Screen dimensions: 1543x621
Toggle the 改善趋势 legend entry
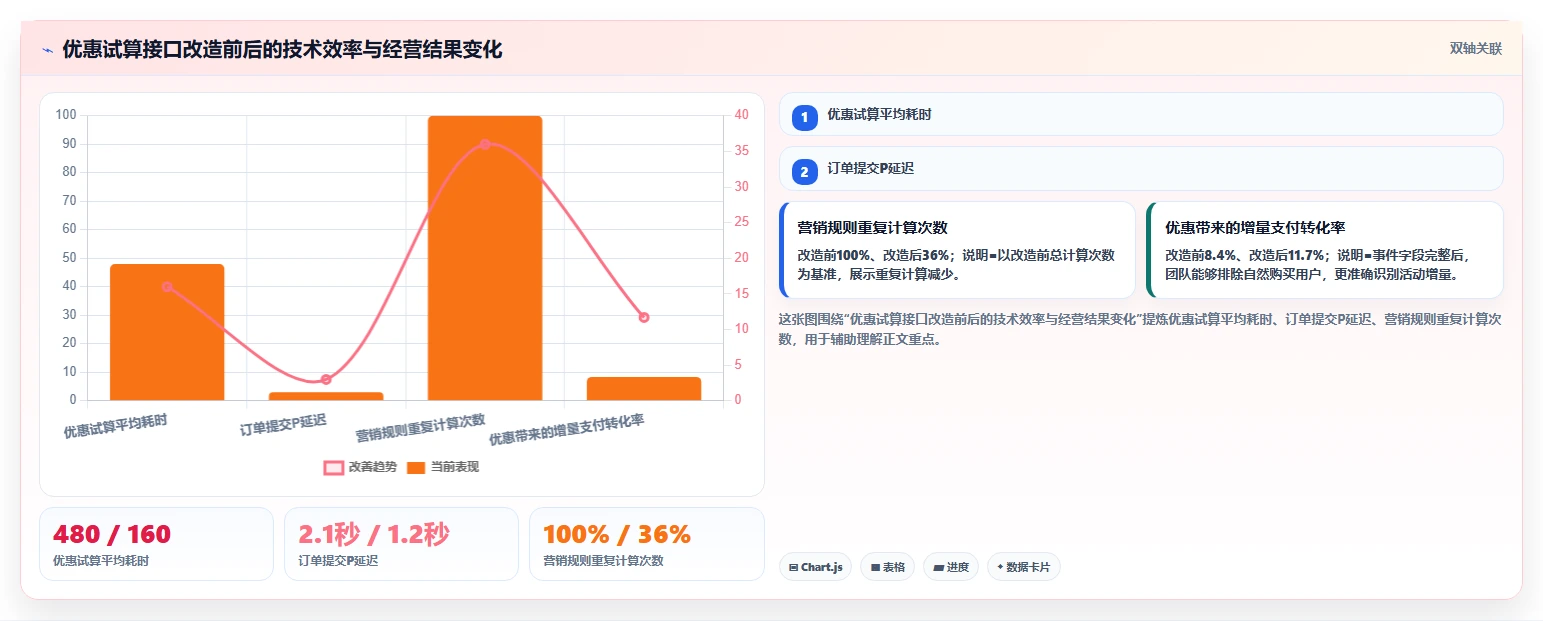coord(360,467)
